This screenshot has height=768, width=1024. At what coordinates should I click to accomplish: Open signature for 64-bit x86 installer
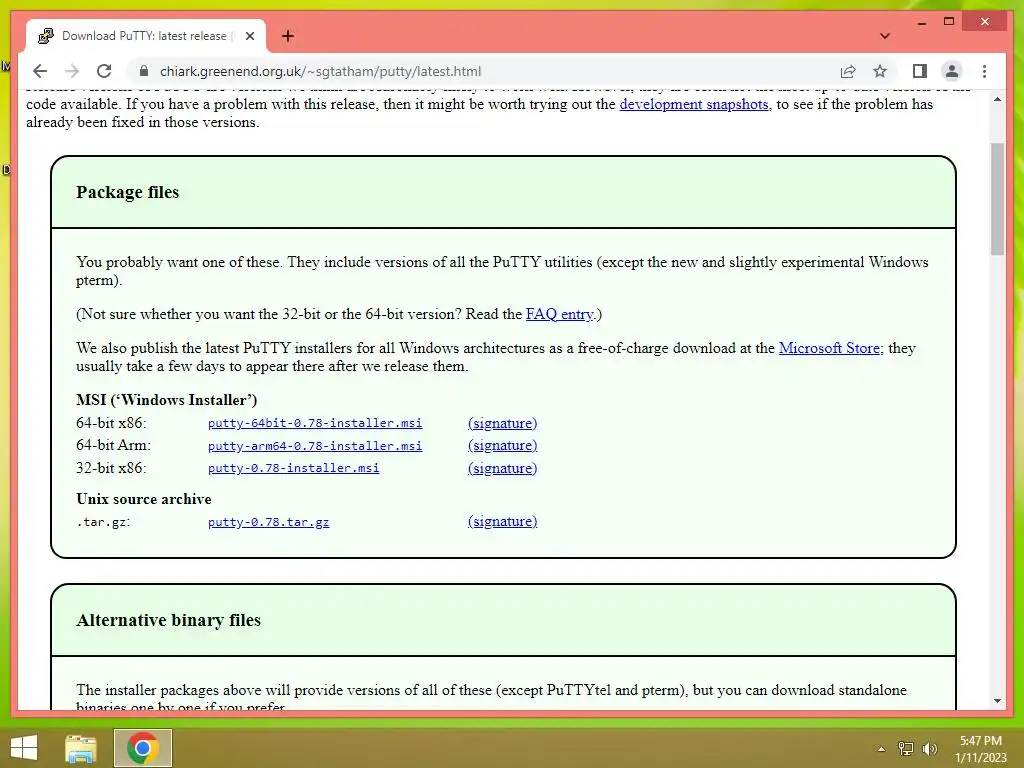[502, 423]
